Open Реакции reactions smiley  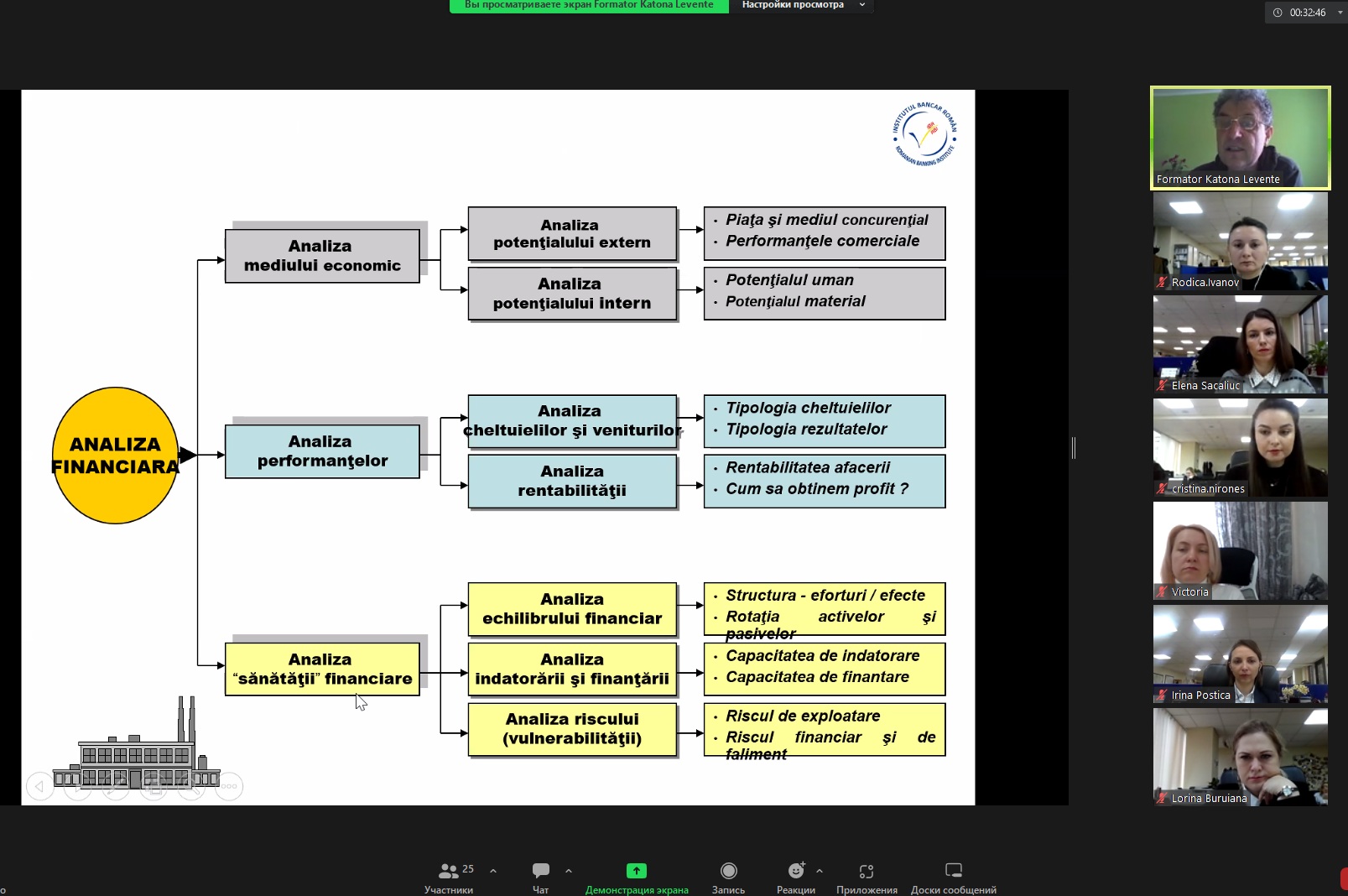(x=795, y=871)
